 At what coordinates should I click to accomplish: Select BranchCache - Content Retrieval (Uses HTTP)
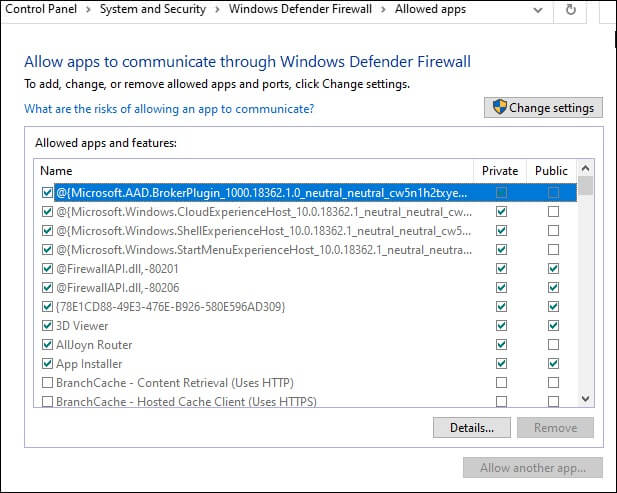tap(175, 382)
